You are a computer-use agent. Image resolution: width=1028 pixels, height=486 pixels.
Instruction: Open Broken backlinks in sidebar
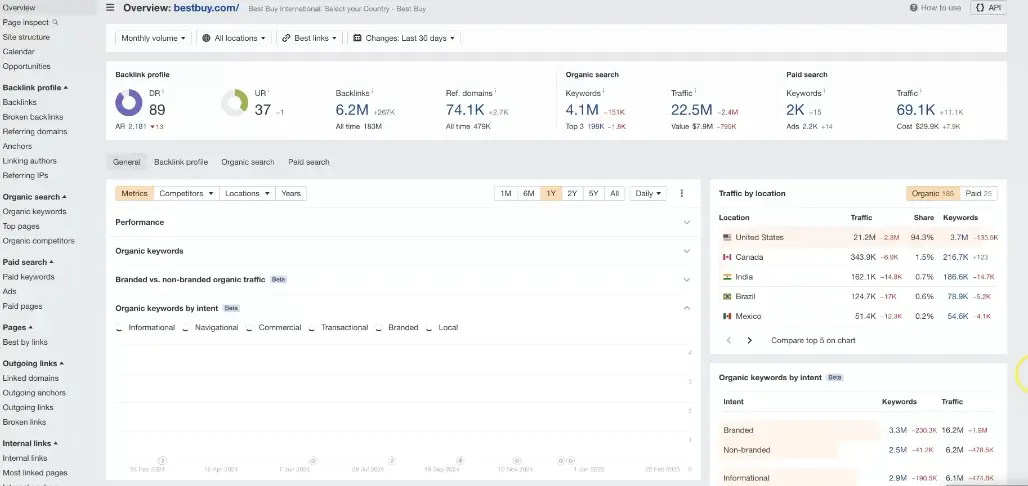pos(33,117)
